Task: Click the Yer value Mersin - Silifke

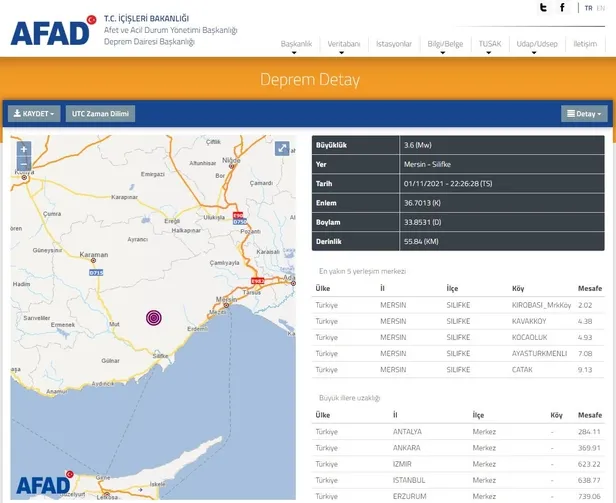Action: (427, 164)
